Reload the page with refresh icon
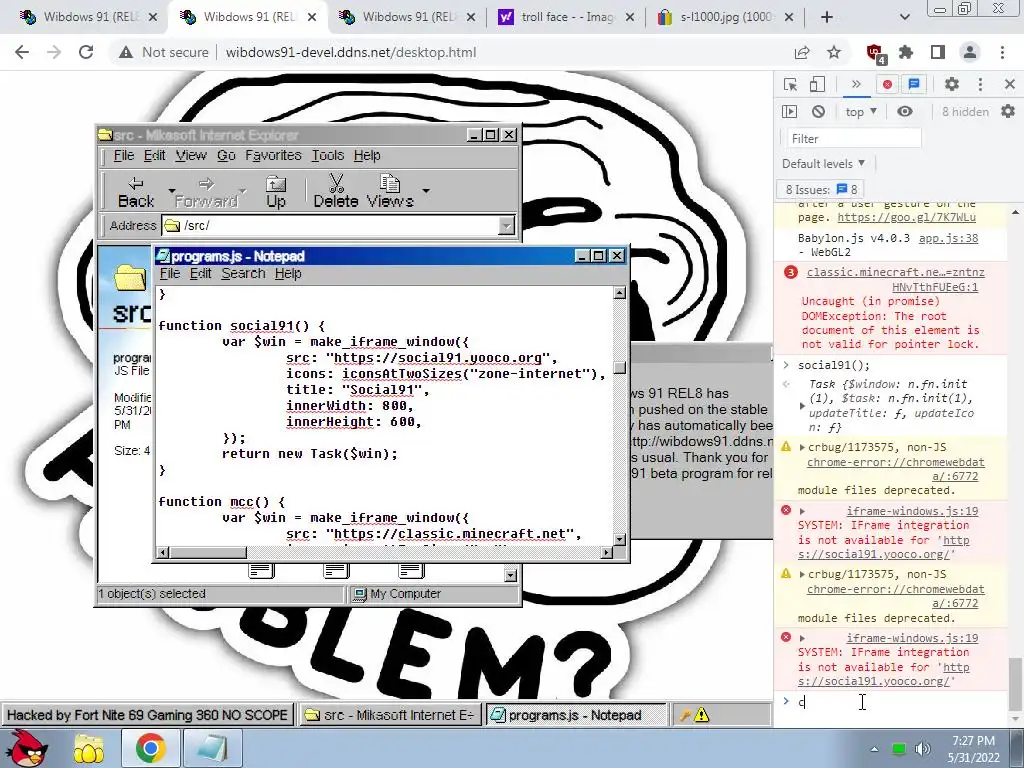Image resolution: width=1024 pixels, height=768 pixels. pos(86,52)
